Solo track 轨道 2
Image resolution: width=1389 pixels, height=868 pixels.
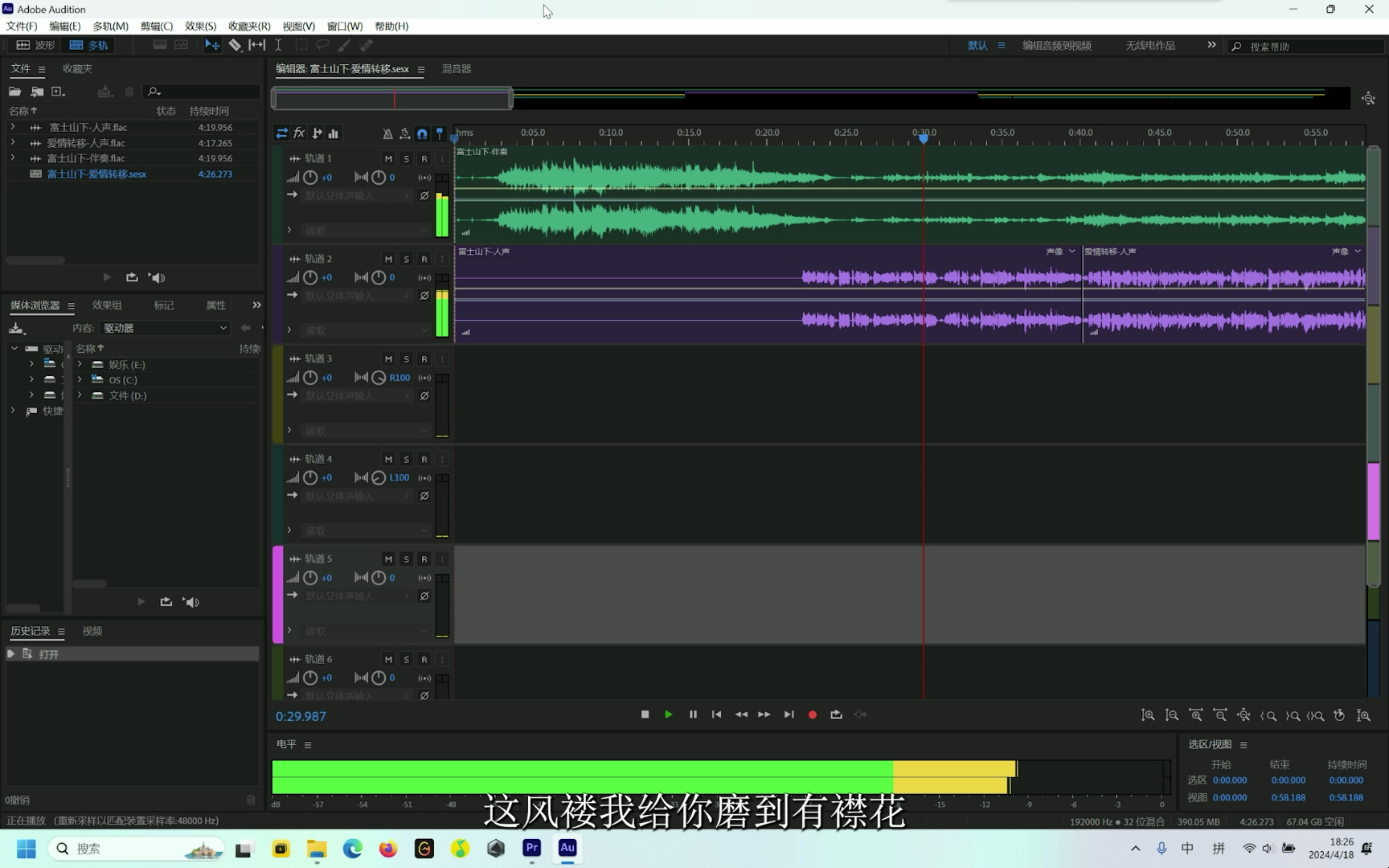click(x=406, y=259)
